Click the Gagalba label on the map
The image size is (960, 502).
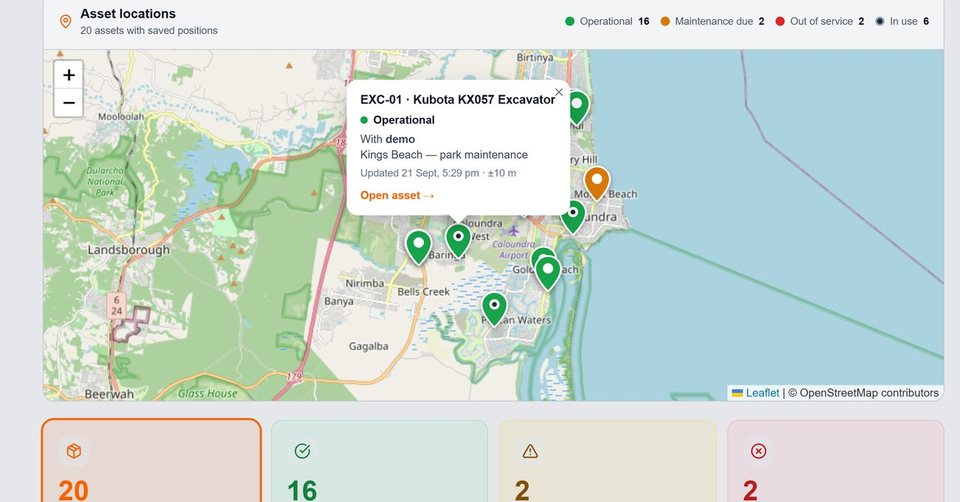pyautogui.click(x=369, y=347)
